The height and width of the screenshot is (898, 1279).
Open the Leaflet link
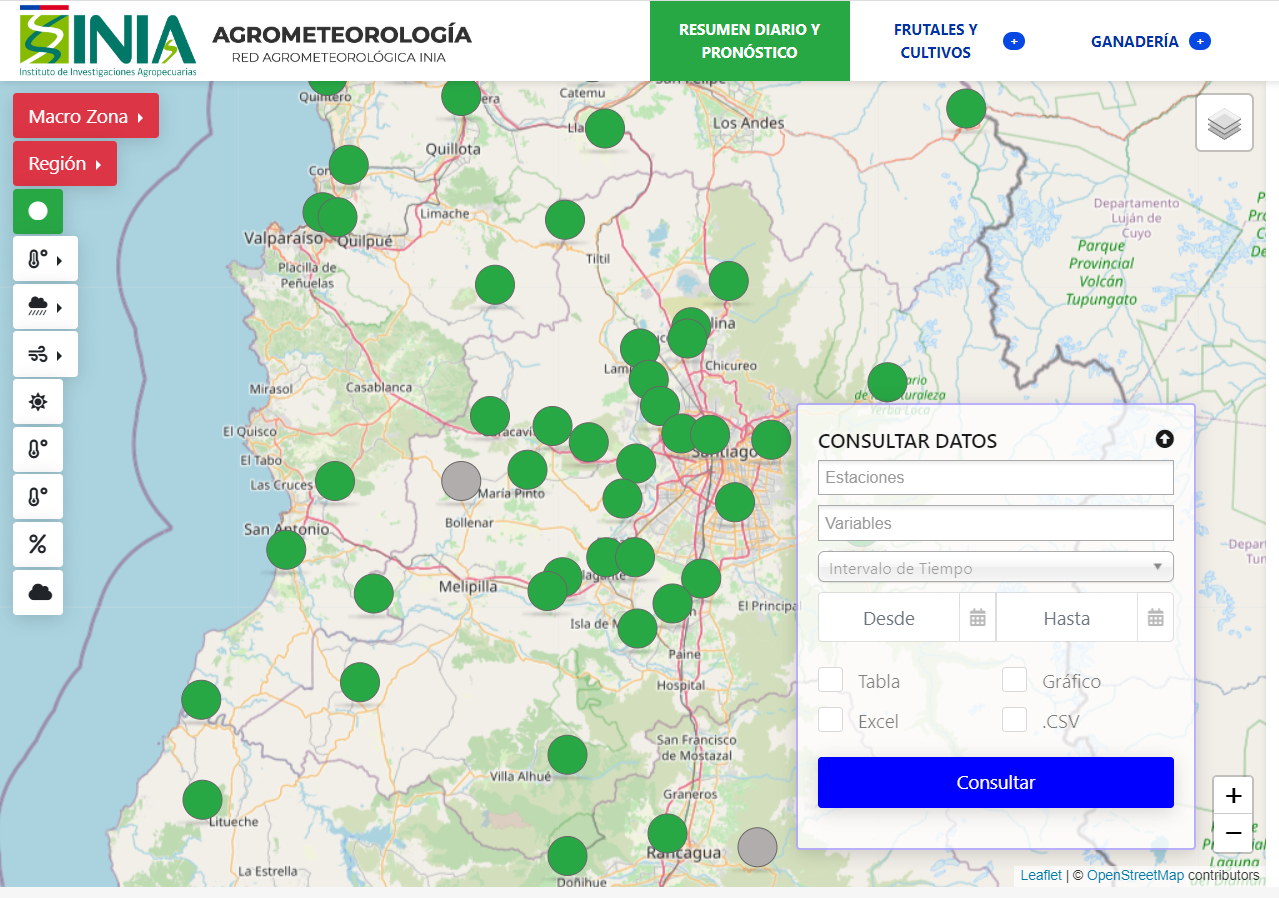(x=1041, y=875)
